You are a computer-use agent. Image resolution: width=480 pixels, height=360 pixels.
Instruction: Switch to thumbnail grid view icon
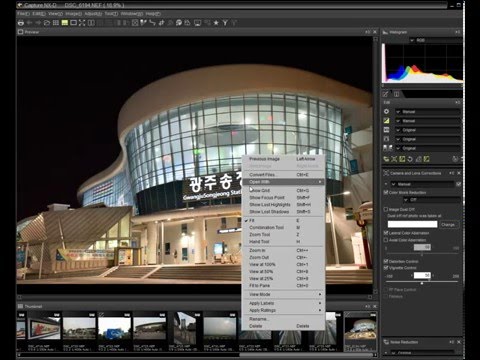pyautogui.click(x=56, y=23)
